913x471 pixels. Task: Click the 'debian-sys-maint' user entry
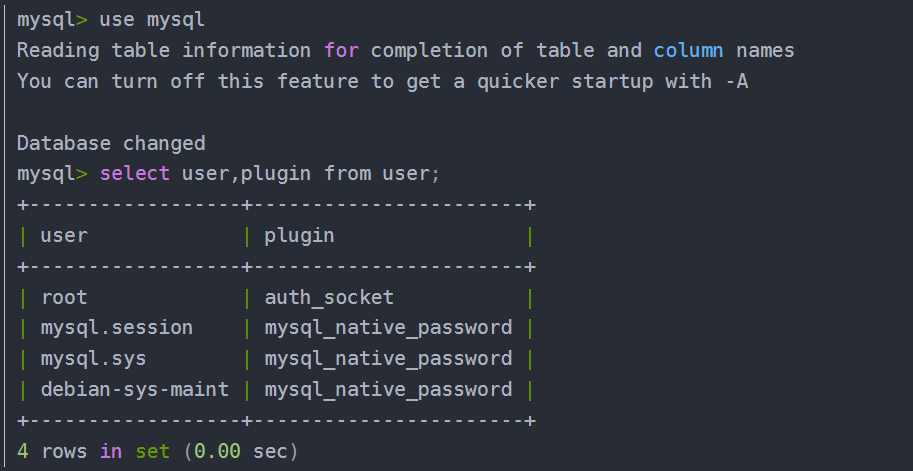[135, 389]
